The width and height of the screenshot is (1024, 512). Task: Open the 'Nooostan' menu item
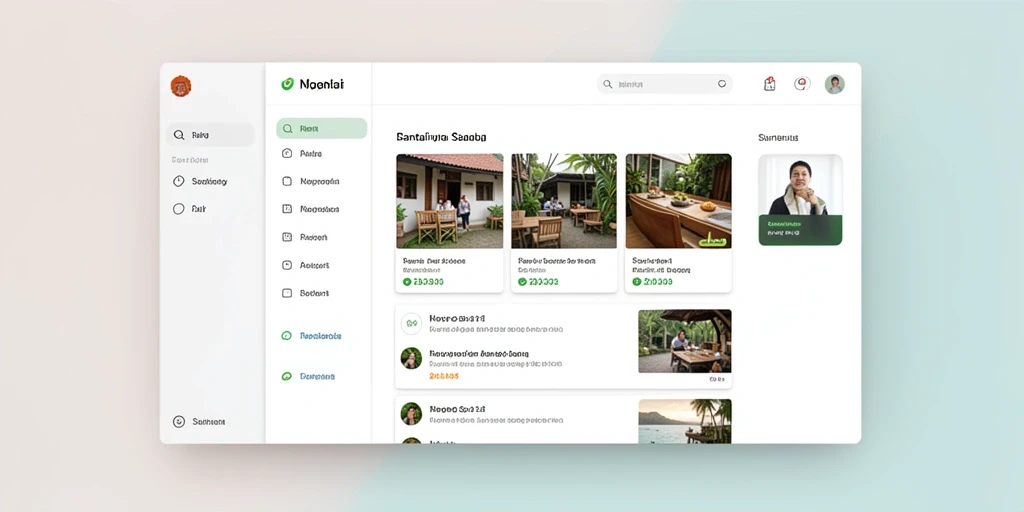[319, 210]
